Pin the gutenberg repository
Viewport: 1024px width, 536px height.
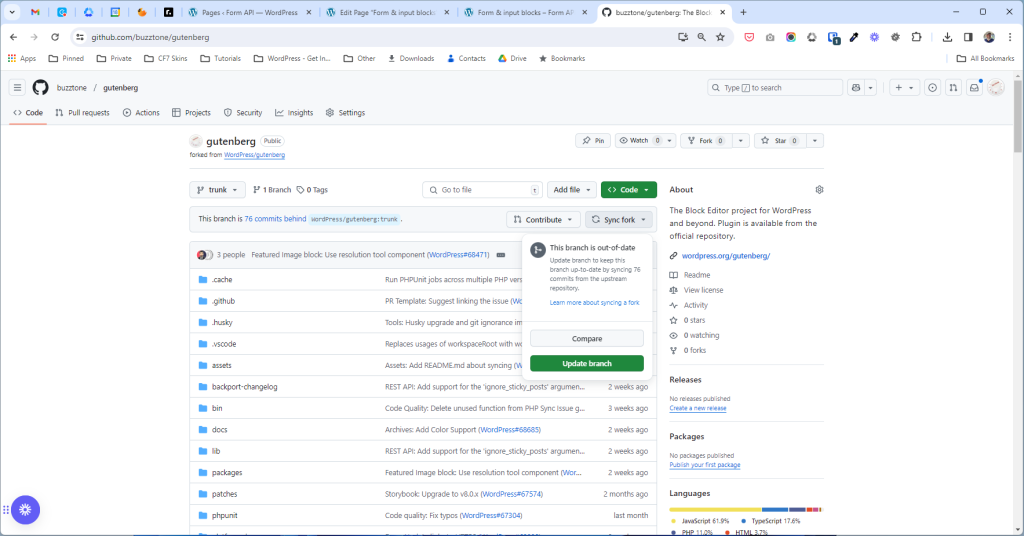[x=593, y=141]
